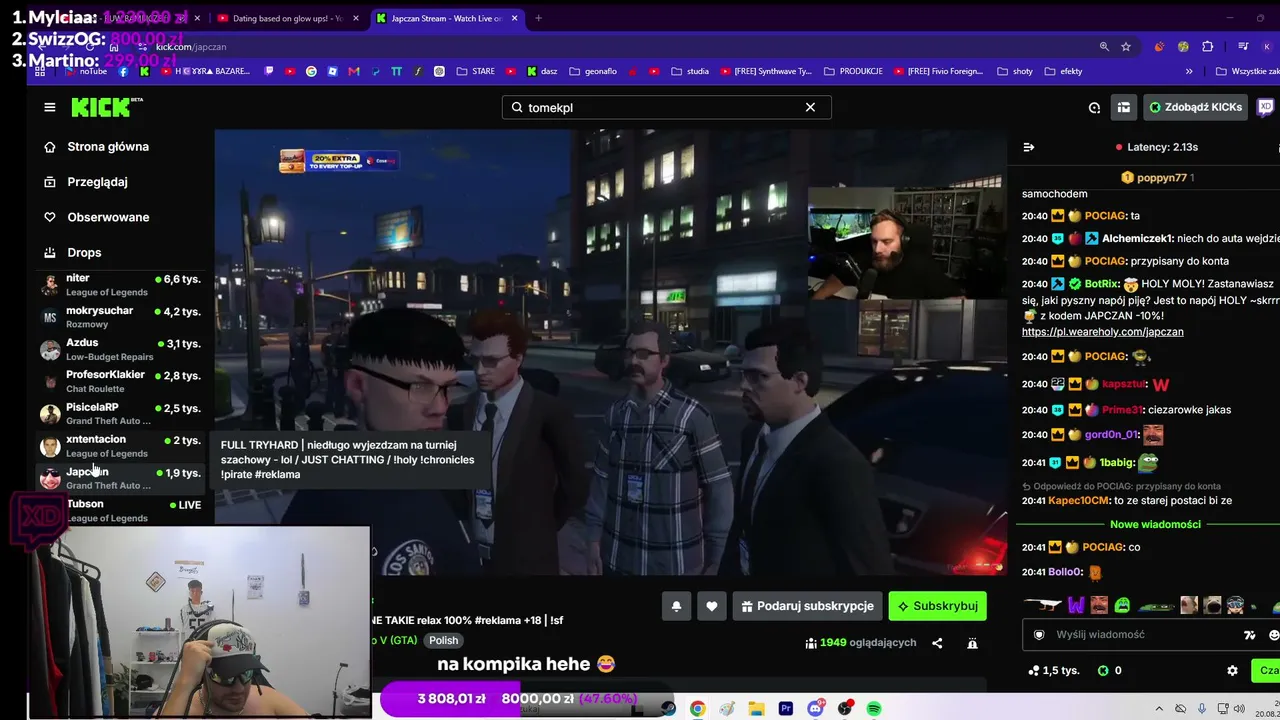Click Alchemiczek1 username in chat
This screenshot has width=1280, height=720.
(1137, 239)
